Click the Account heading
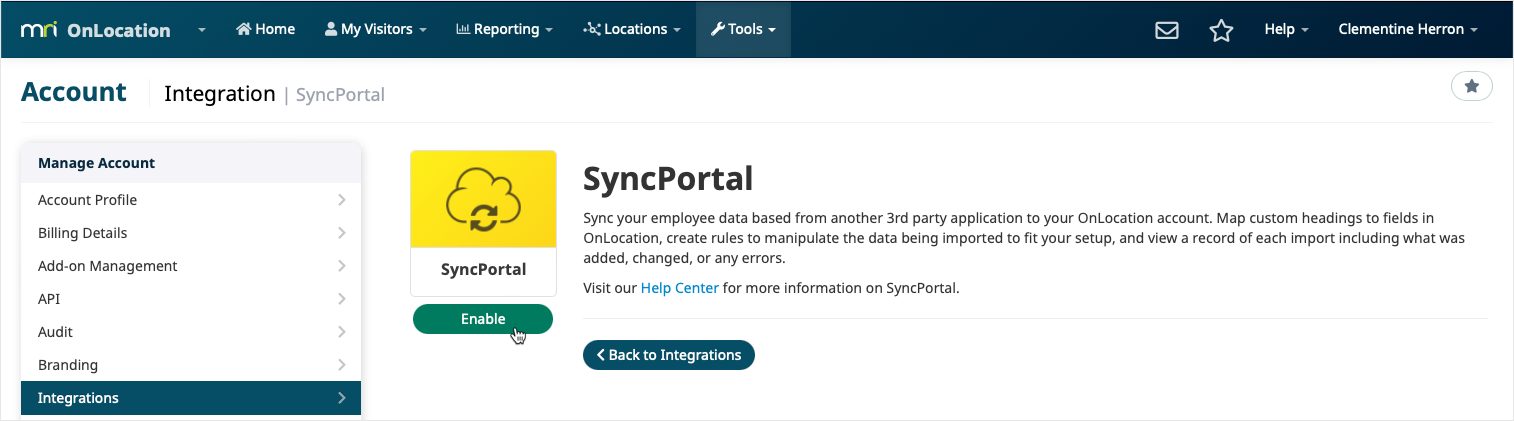 pyautogui.click(x=74, y=92)
